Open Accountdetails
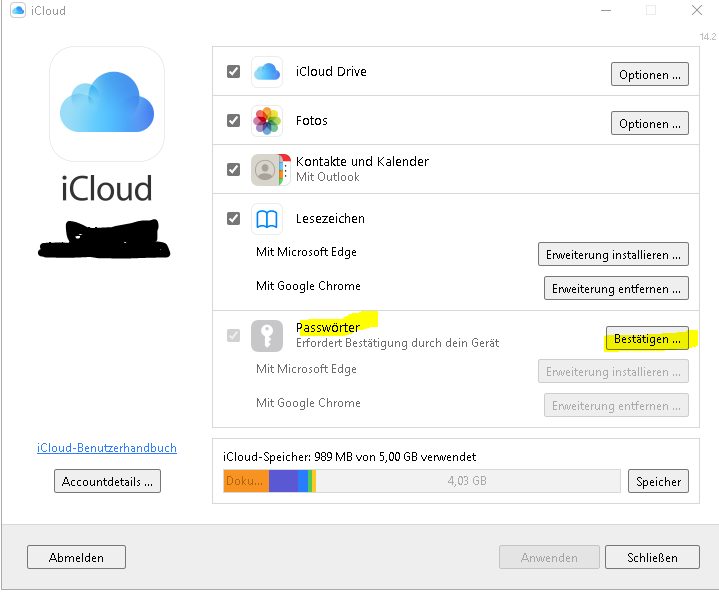This screenshot has height=593, width=719. 107,481
